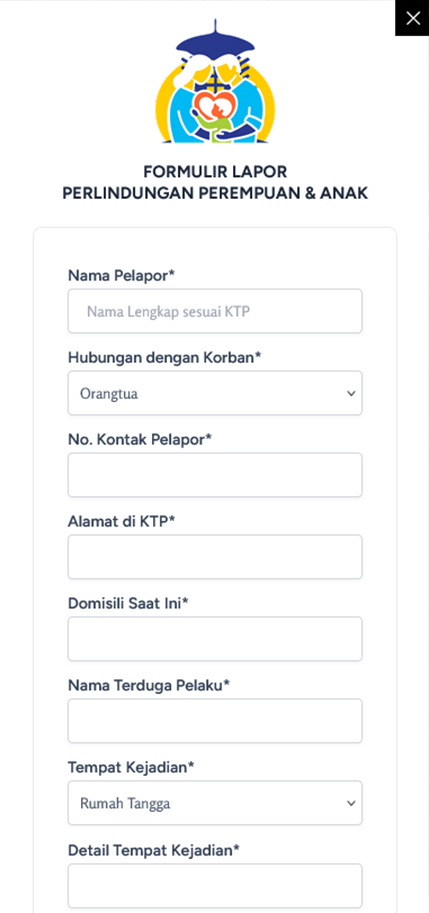Focus the No. Kontak Pelapor input box
The width and height of the screenshot is (429, 913).
[215, 475]
